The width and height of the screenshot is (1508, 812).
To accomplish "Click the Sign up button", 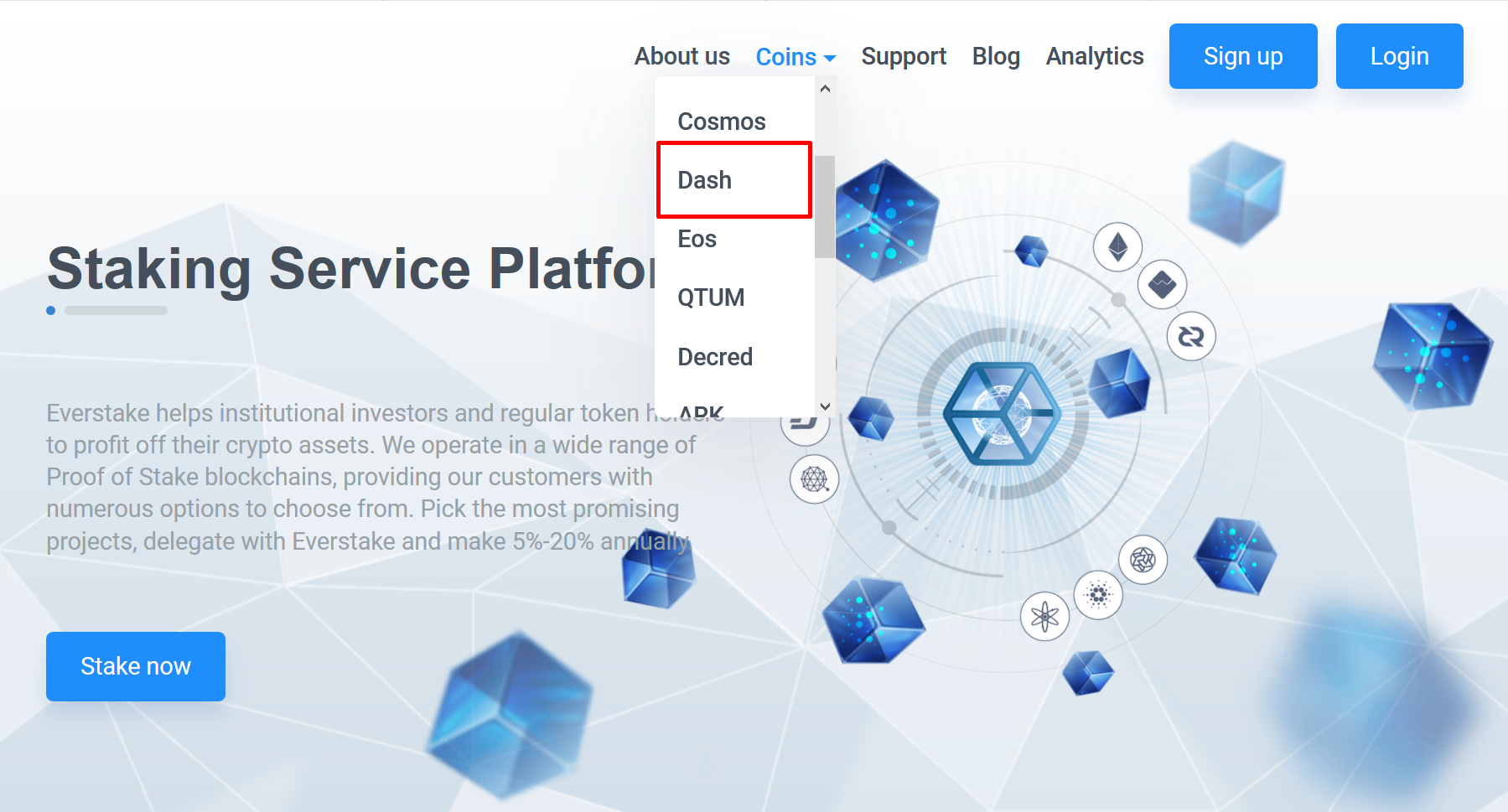I will coord(1243,56).
